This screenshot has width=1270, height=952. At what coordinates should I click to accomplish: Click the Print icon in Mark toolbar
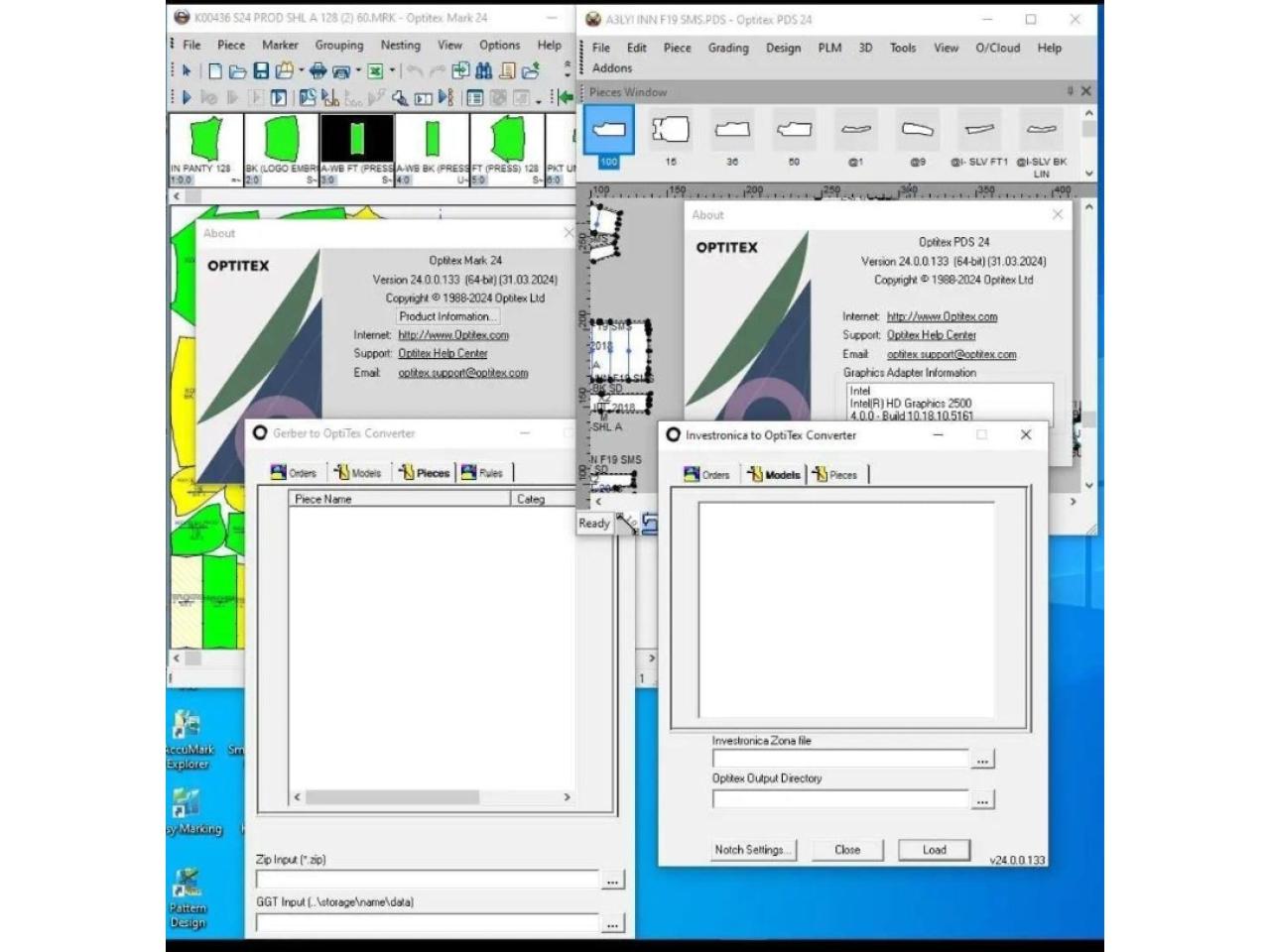point(317,71)
